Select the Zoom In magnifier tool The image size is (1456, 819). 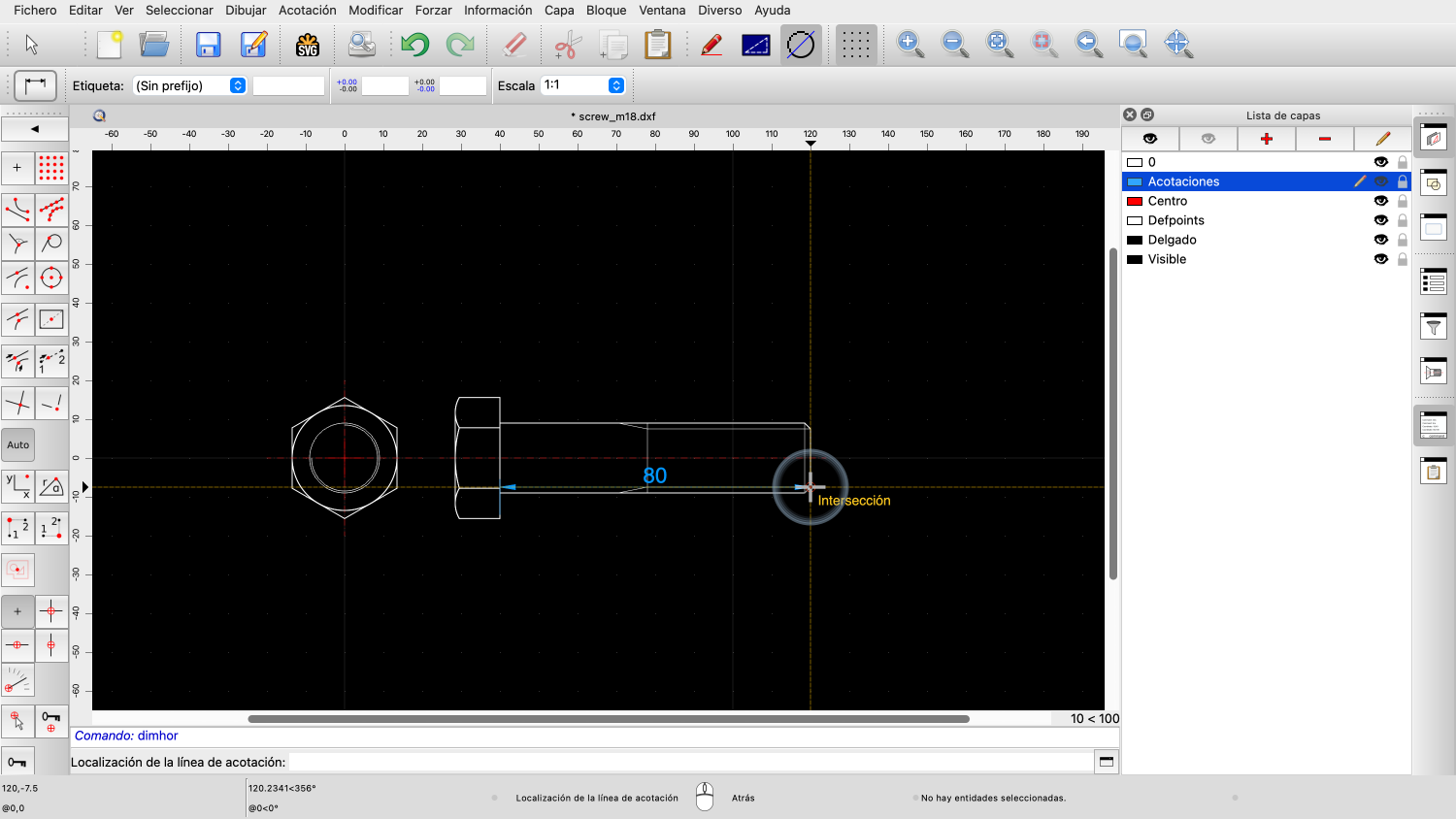[x=910, y=44]
